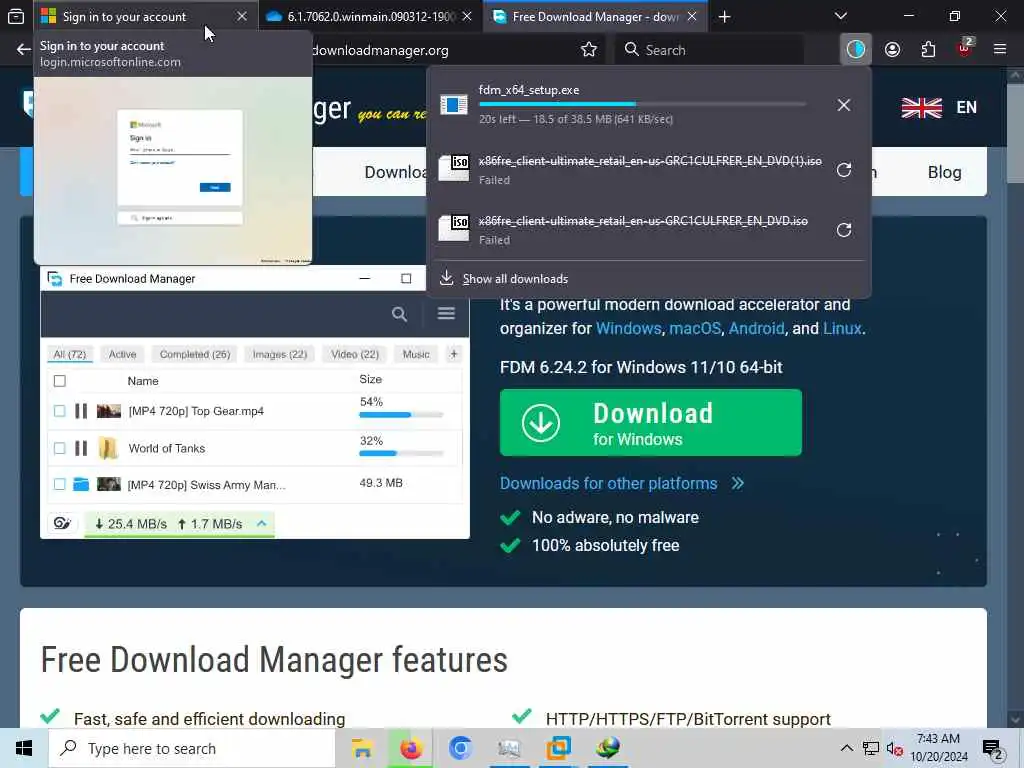Open Firefox downloads panel button
The width and height of the screenshot is (1024, 768).
pyautogui.click(x=856, y=49)
